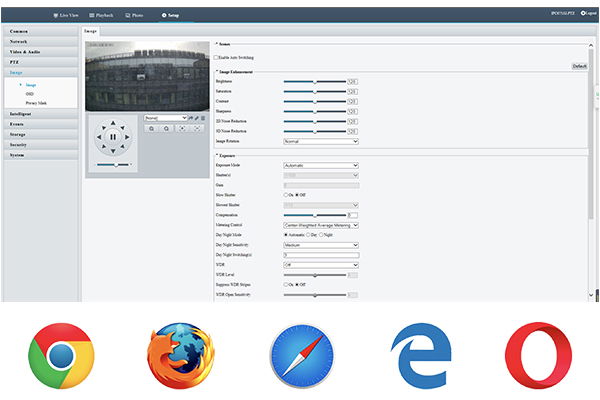Image resolution: width=600 pixels, height=400 pixels.
Task: Select Privacy Mask in the Image submenu
Action: 36,103
